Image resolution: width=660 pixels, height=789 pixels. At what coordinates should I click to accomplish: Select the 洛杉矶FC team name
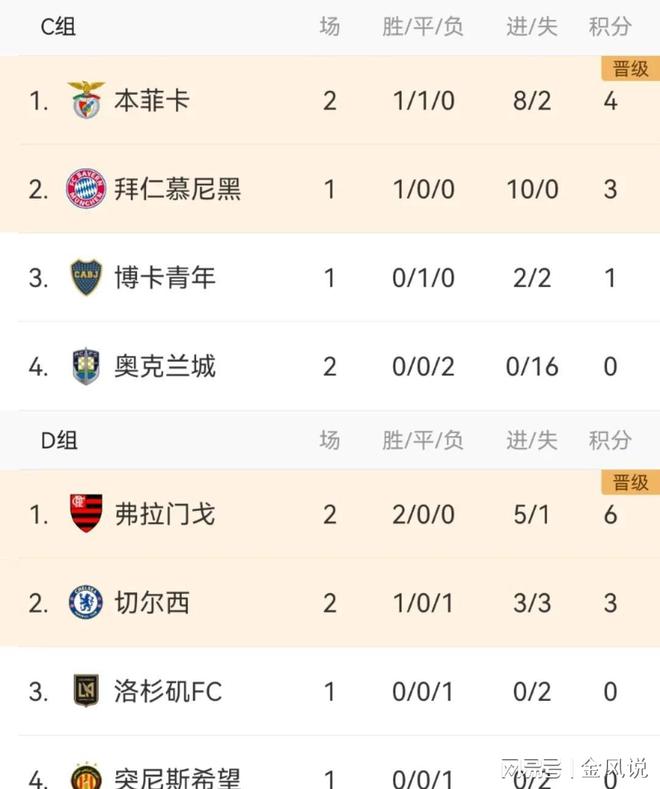[168, 691]
